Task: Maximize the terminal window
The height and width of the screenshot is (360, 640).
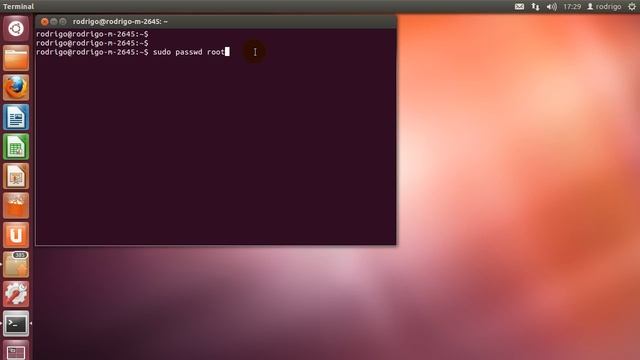Action: [x=62, y=22]
